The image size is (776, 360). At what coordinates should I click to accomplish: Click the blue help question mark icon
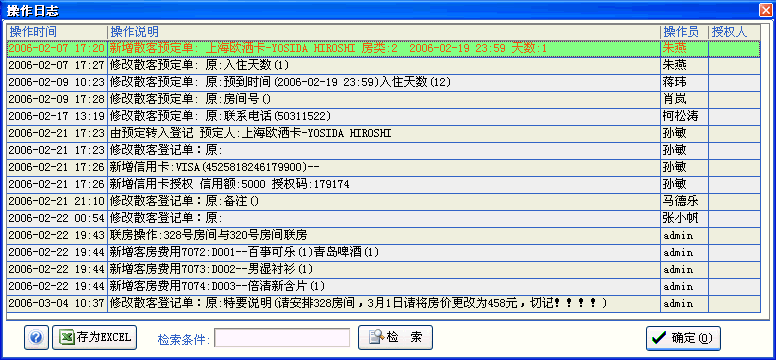point(36,338)
